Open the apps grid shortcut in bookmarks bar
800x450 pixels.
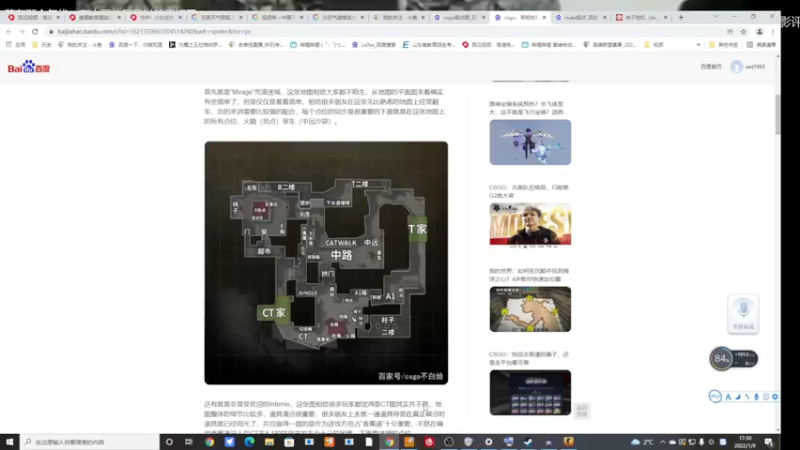point(15,45)
